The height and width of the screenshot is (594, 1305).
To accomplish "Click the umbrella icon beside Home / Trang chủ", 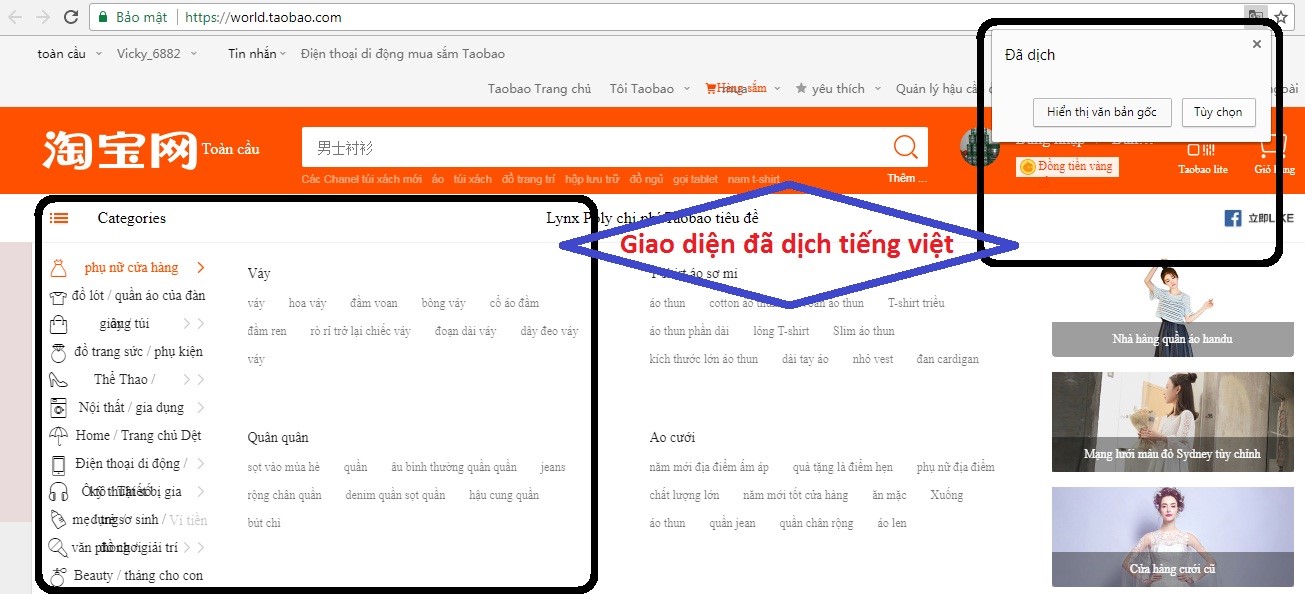I will (x=59, y=435).
